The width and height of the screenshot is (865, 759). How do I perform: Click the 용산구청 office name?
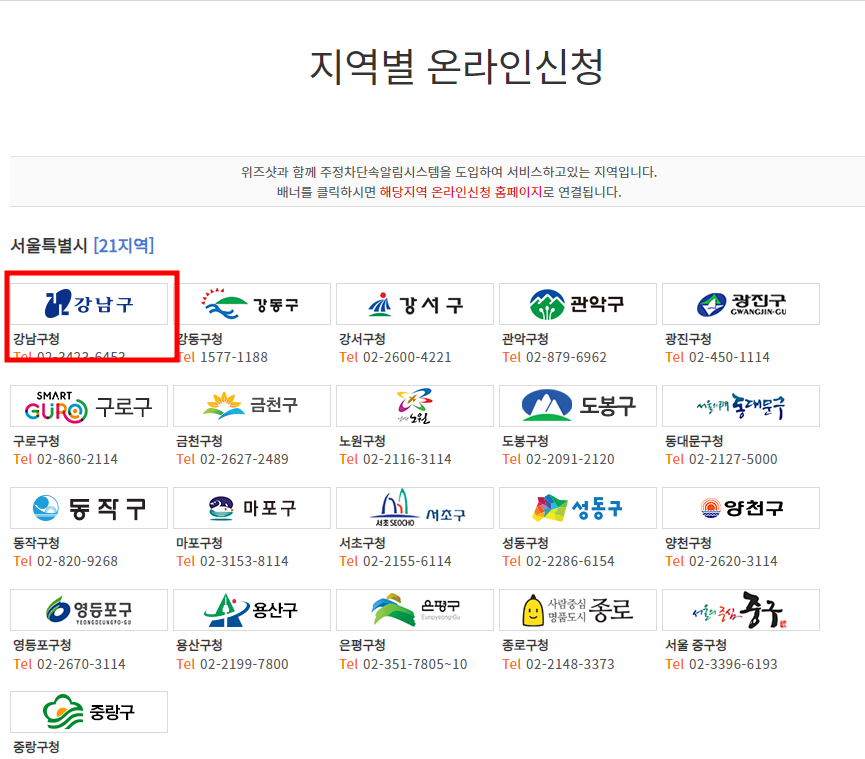pyautogui.click(x=199, y=645)
